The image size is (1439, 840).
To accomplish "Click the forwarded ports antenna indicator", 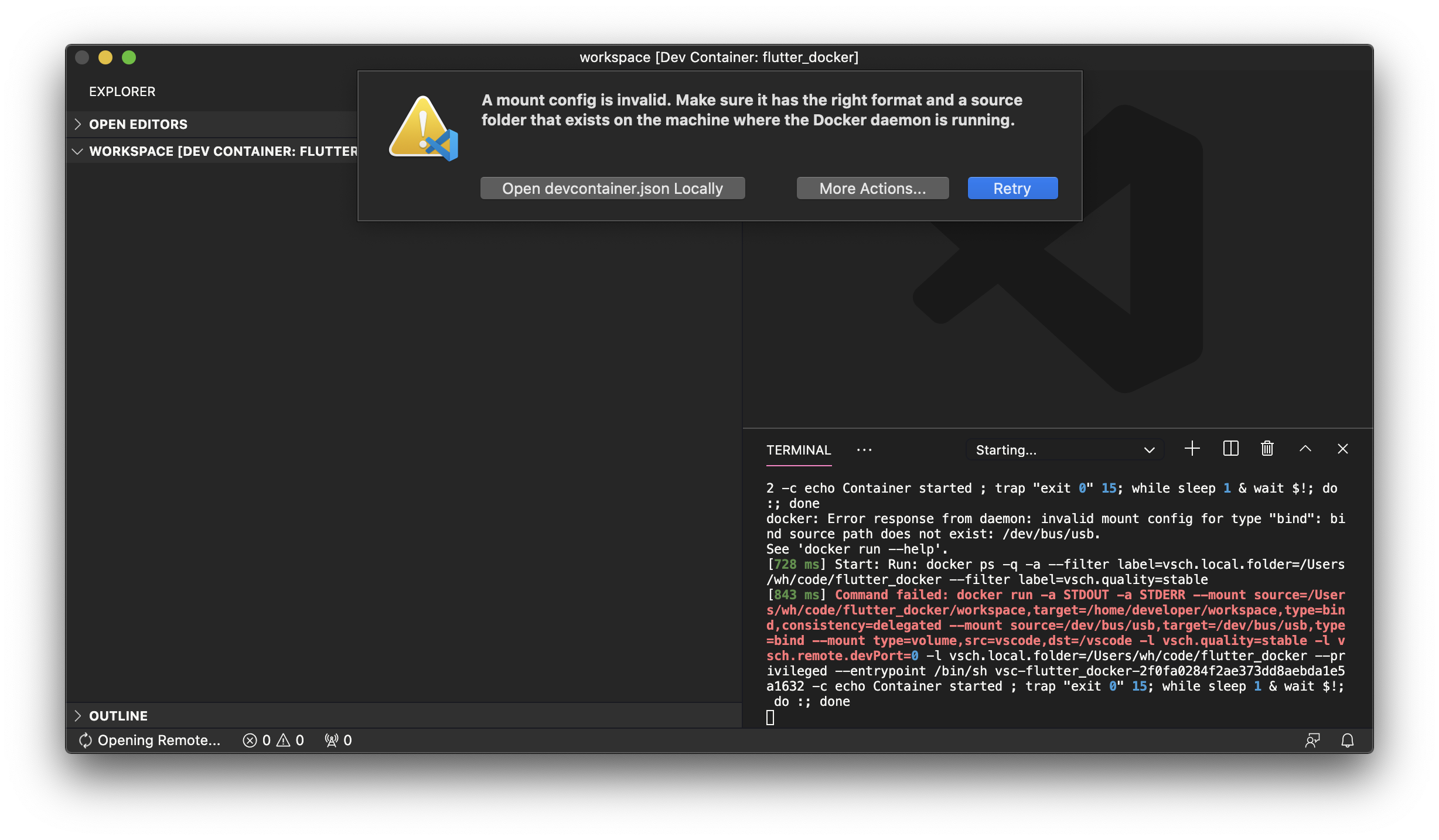I will click(x=338, y=740).
